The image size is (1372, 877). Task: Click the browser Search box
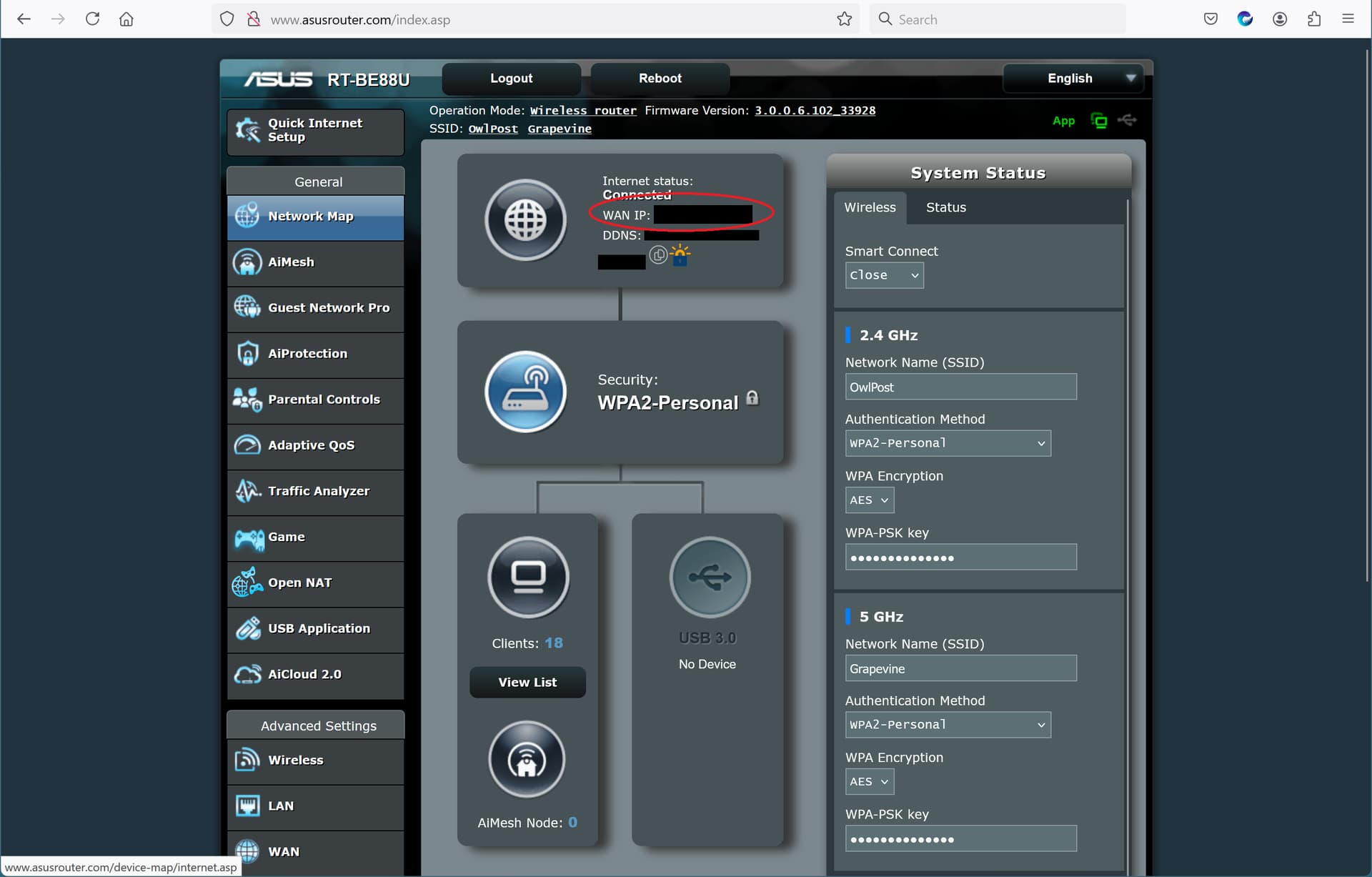click(998, 19)
